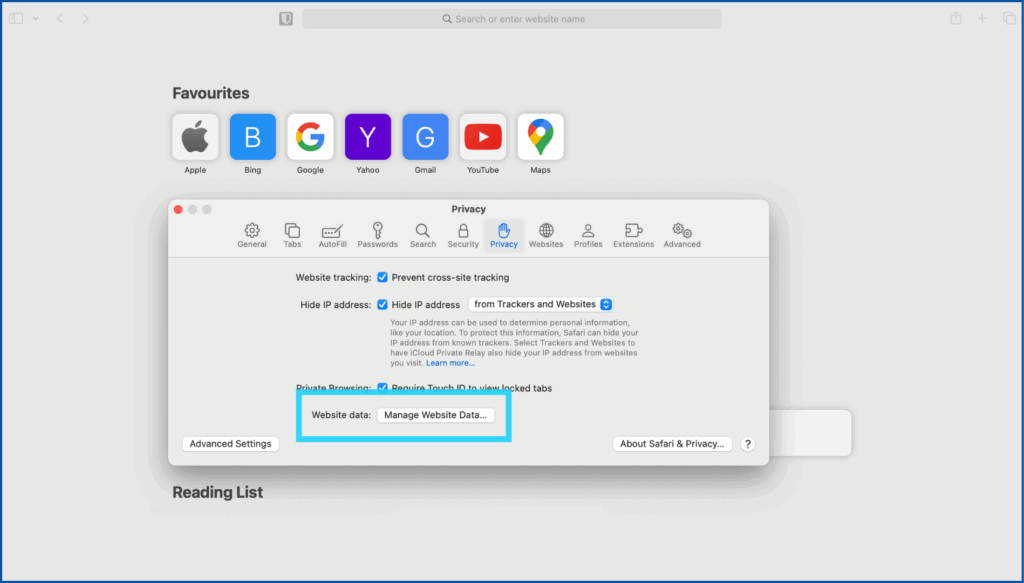Open the sidebar options dropdown arrow
The image size is (1024, 583).
pos(36,19)
